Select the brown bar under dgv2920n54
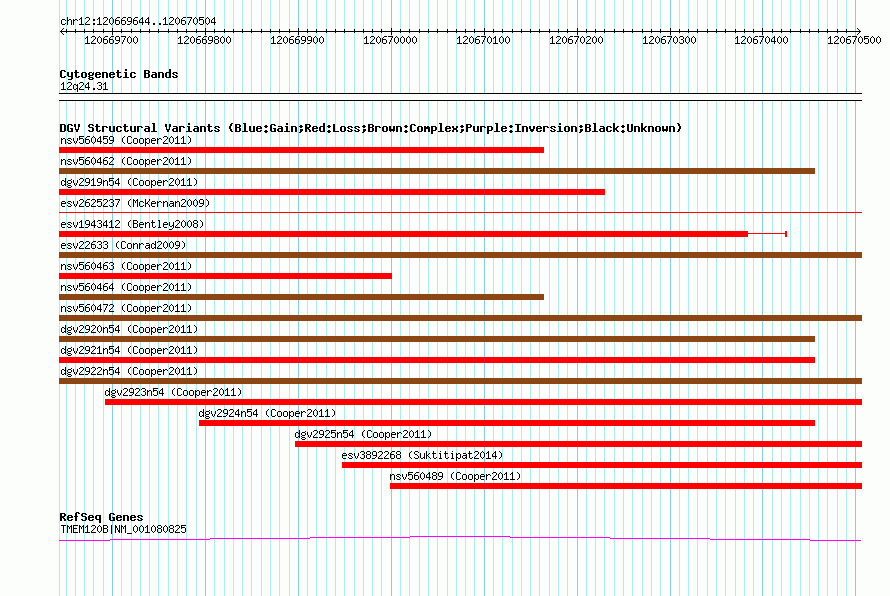Screen dimensions: 890x596 [437, 339]
